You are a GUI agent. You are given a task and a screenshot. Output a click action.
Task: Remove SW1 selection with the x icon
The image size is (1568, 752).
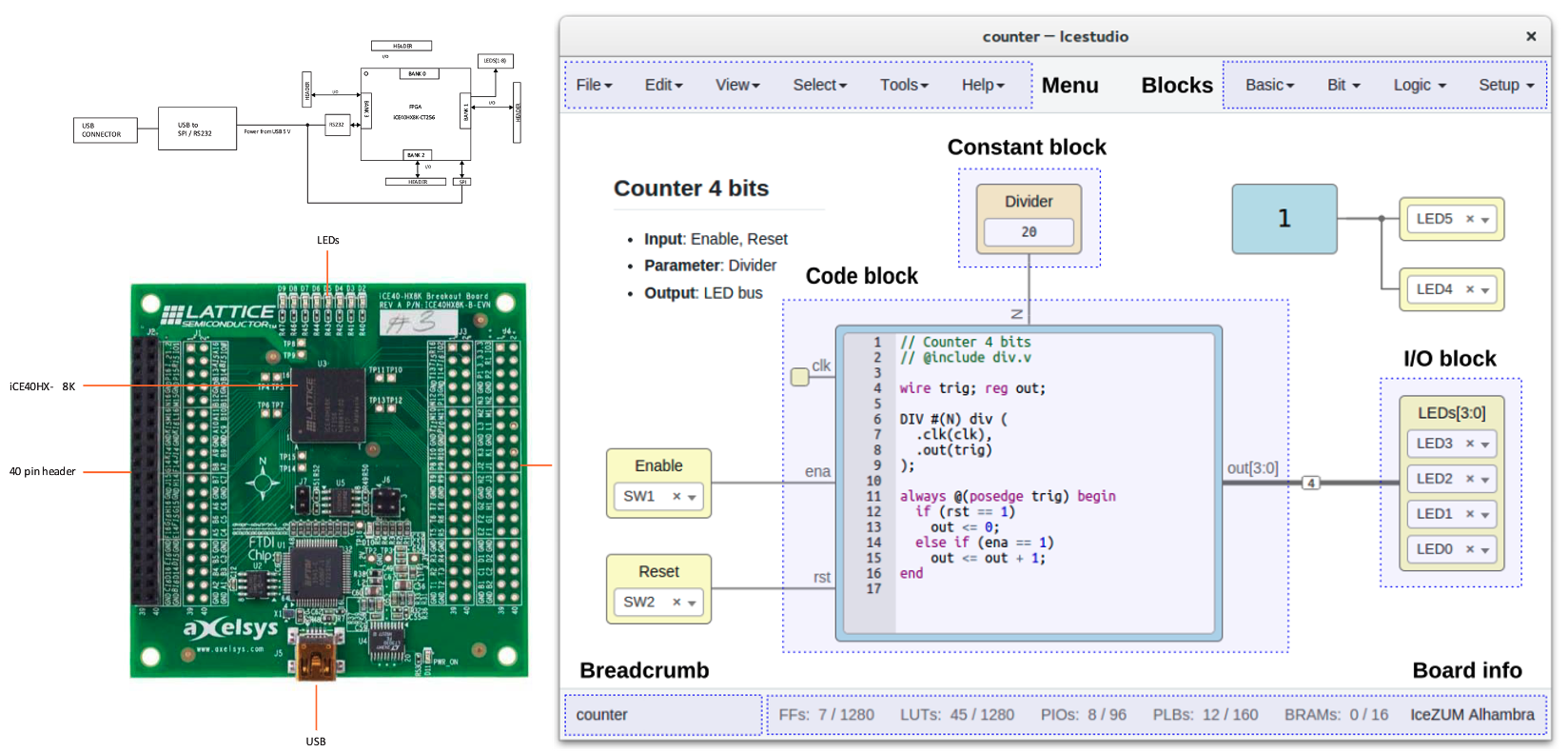[676, 496]
